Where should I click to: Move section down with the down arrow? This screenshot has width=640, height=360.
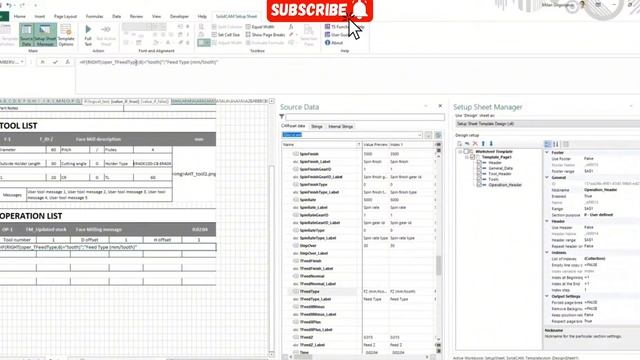[x=491, y=144]
